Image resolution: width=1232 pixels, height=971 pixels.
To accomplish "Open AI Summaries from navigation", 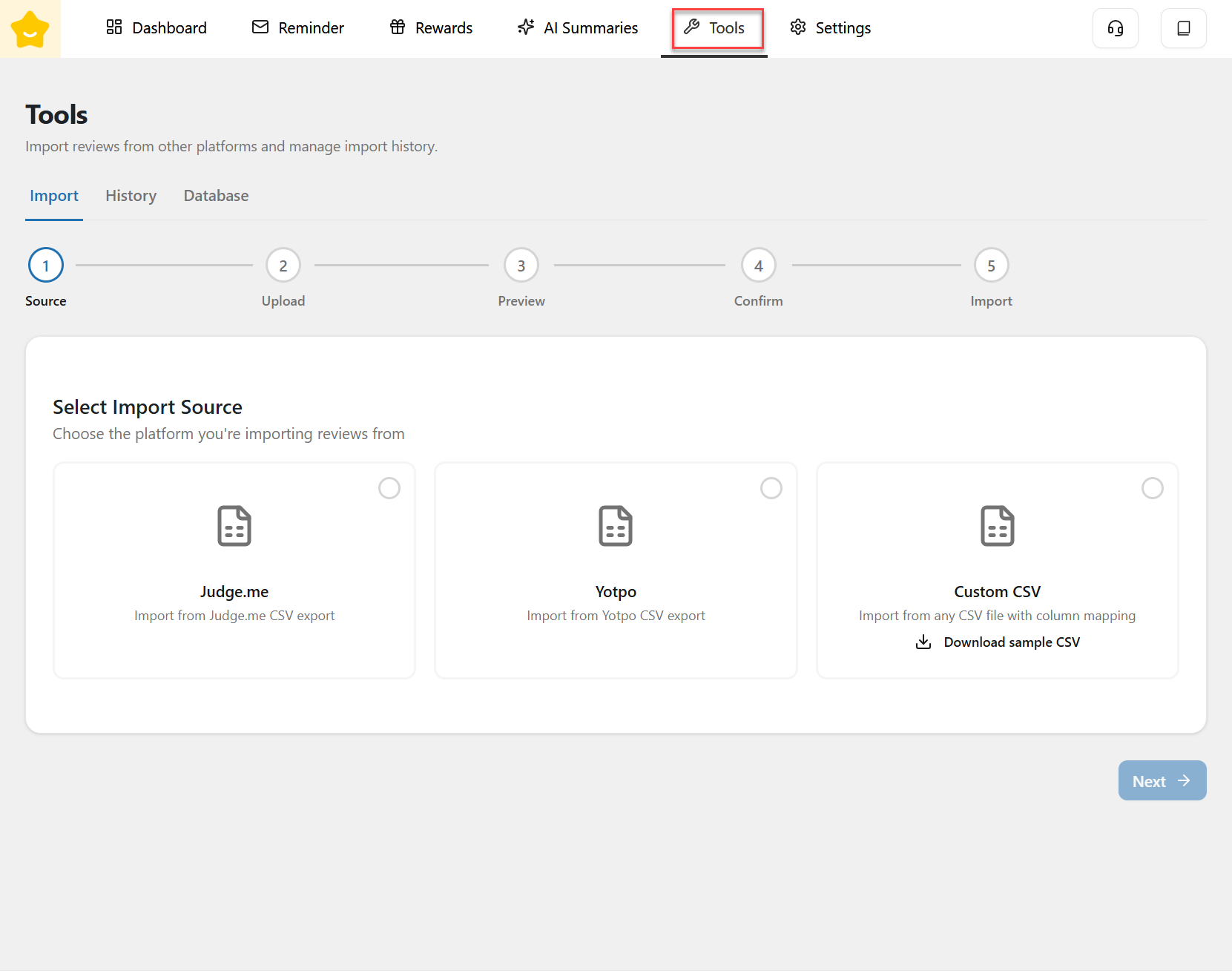I will [578, 28].
